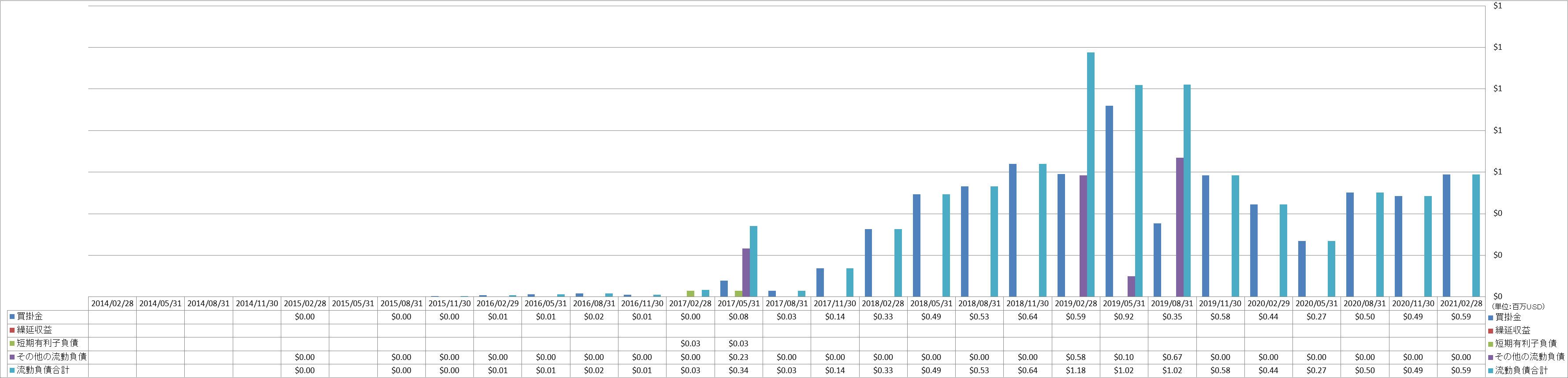Click the green bar for 2017/02/28

690,294
